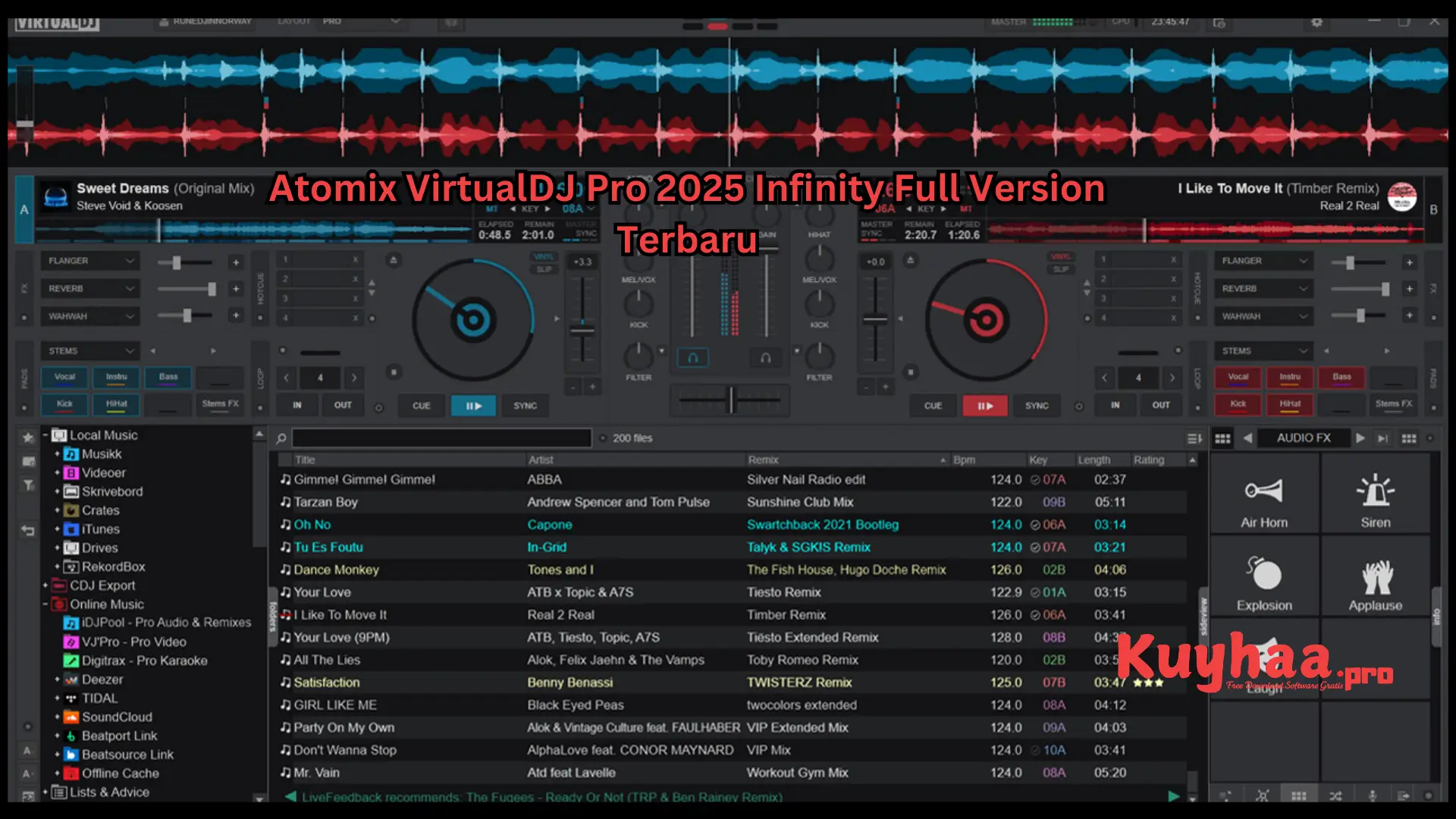Move the crossfader in the mixer
The height and width of the screenshot is (819, 1456).
730,400
